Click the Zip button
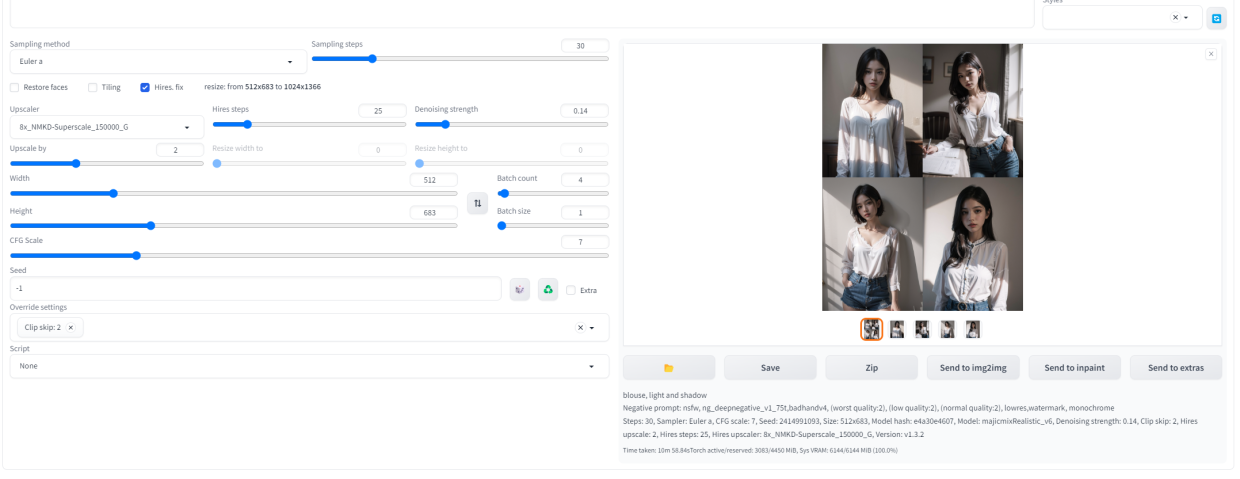Image resolution: width=1240 pixels, height=479 pixels. click(871, 368)
